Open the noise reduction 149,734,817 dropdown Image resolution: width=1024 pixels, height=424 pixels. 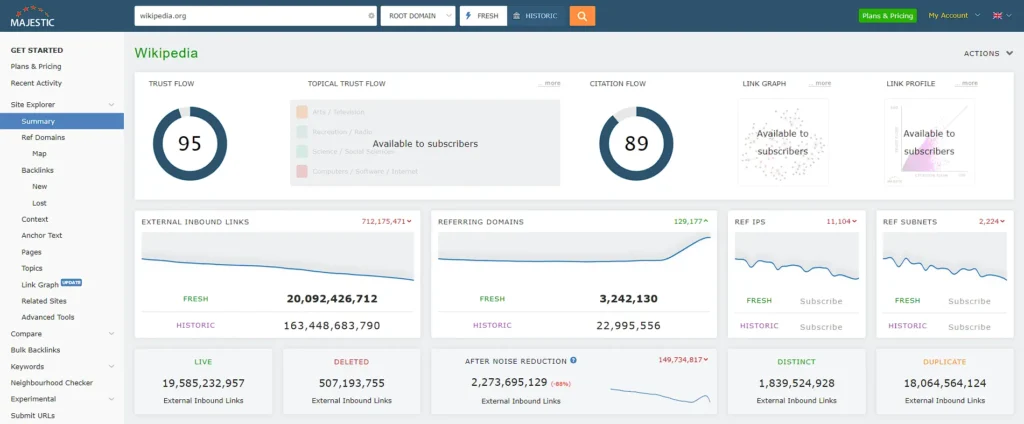[683, 359]
